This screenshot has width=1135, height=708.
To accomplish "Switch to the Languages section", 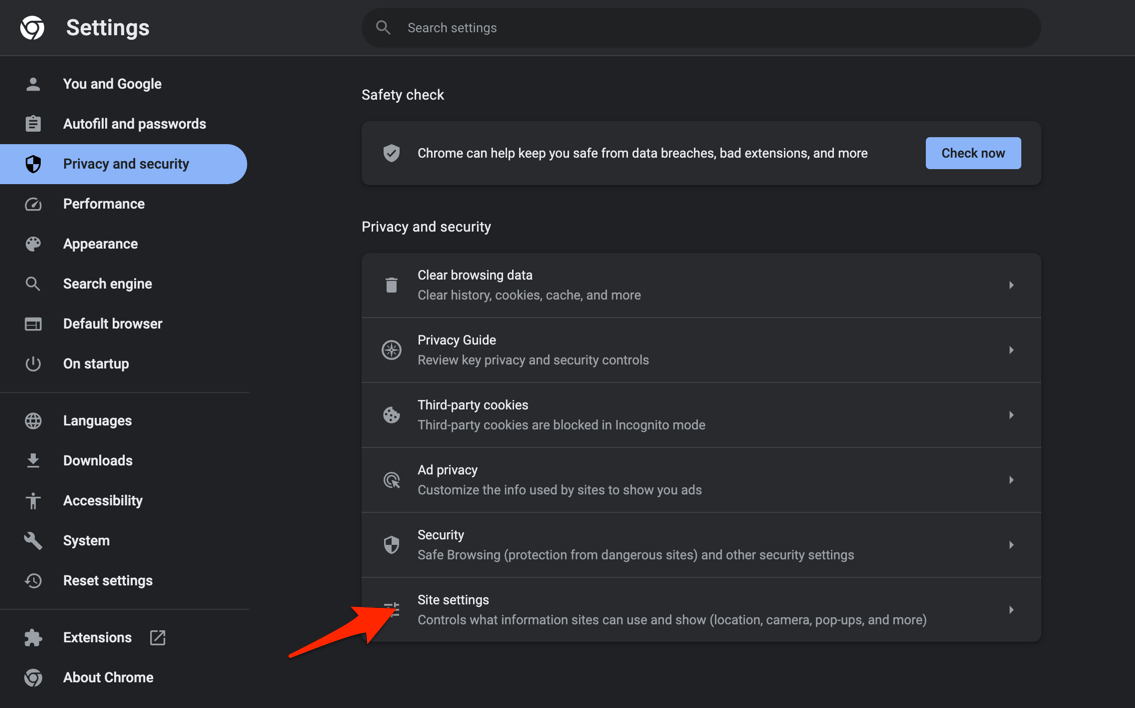I will coord(97,420).
